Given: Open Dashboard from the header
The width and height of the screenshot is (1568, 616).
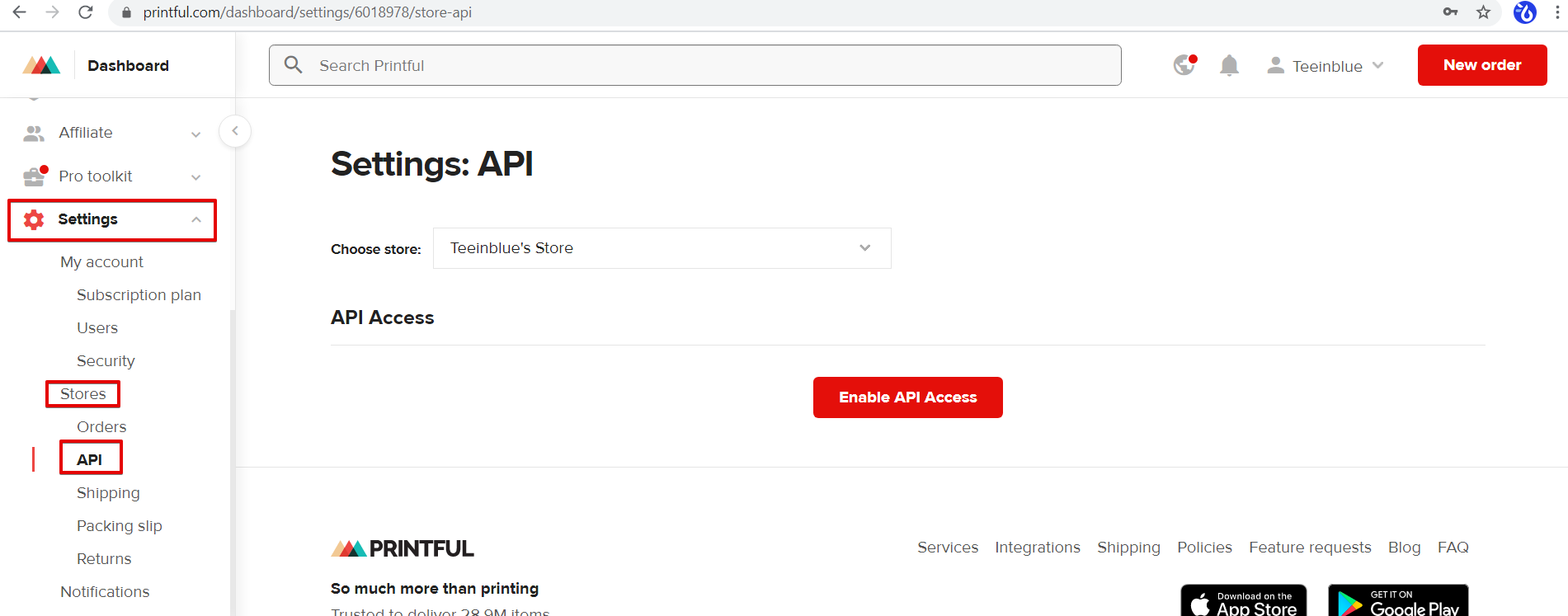Looking at the screenshot, I should click(x=128, y=66).
